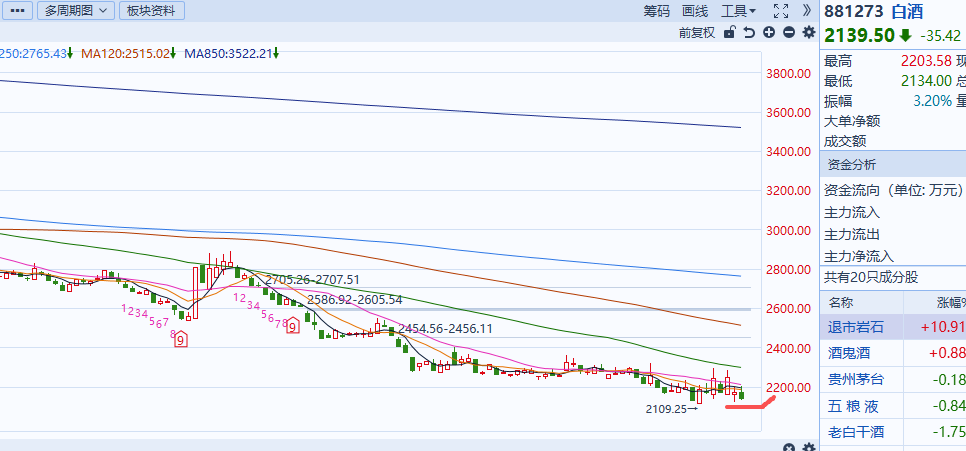Image resolution: width=966 pixels, height=451 pixels.
Task: Expand the 工具 tools dropdown
Action: pos(739,10)
